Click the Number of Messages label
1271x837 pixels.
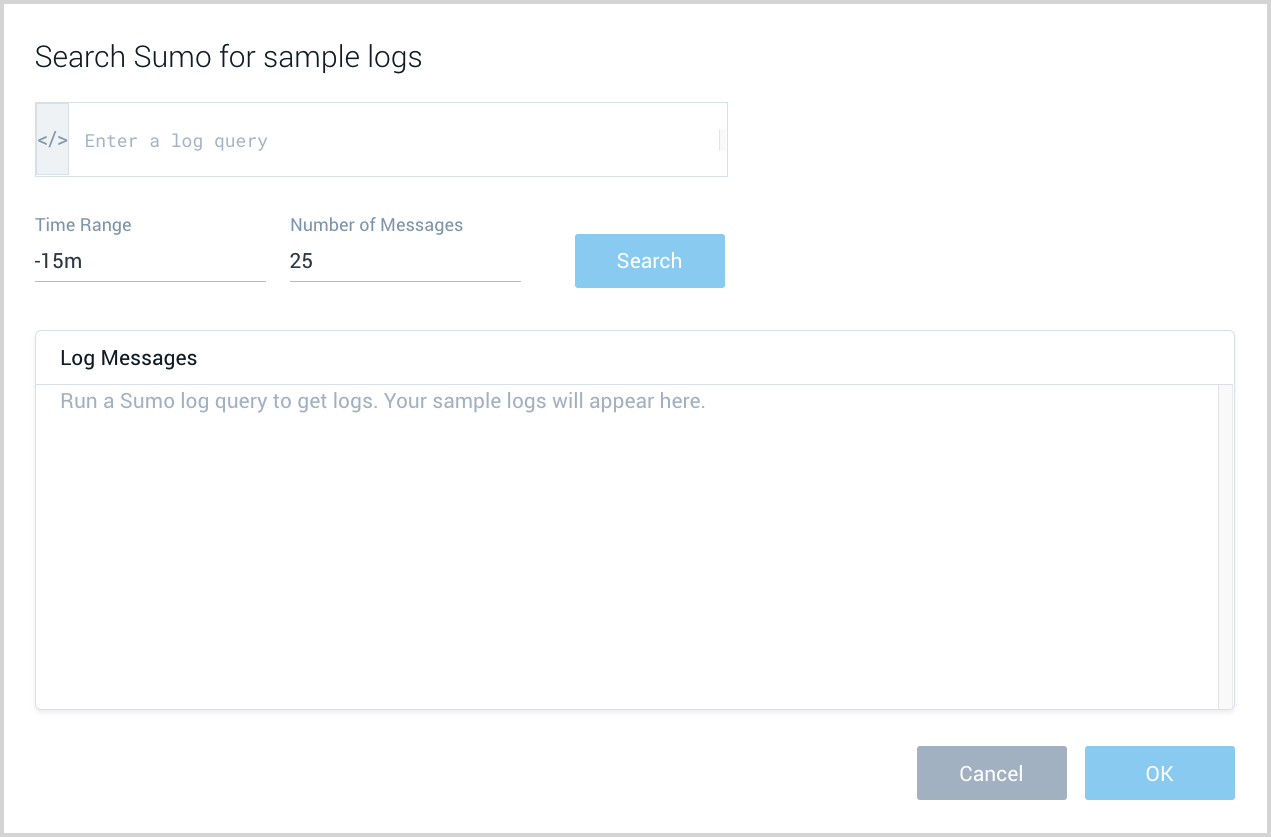[376, 224]
